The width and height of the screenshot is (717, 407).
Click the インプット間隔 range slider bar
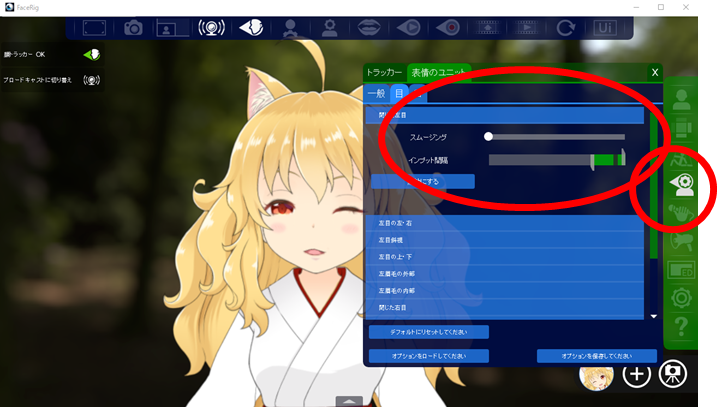click(x=556, y=160)
